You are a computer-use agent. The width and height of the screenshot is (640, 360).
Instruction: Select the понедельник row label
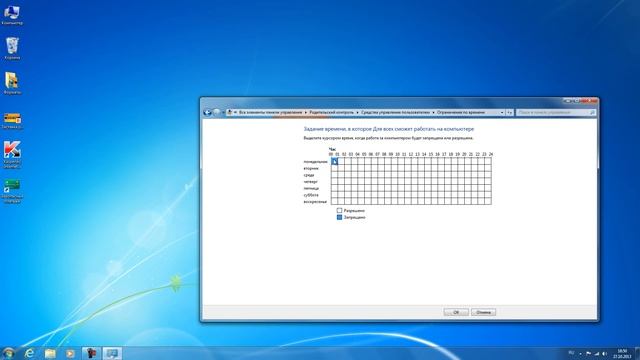click(x=316, y=162)
